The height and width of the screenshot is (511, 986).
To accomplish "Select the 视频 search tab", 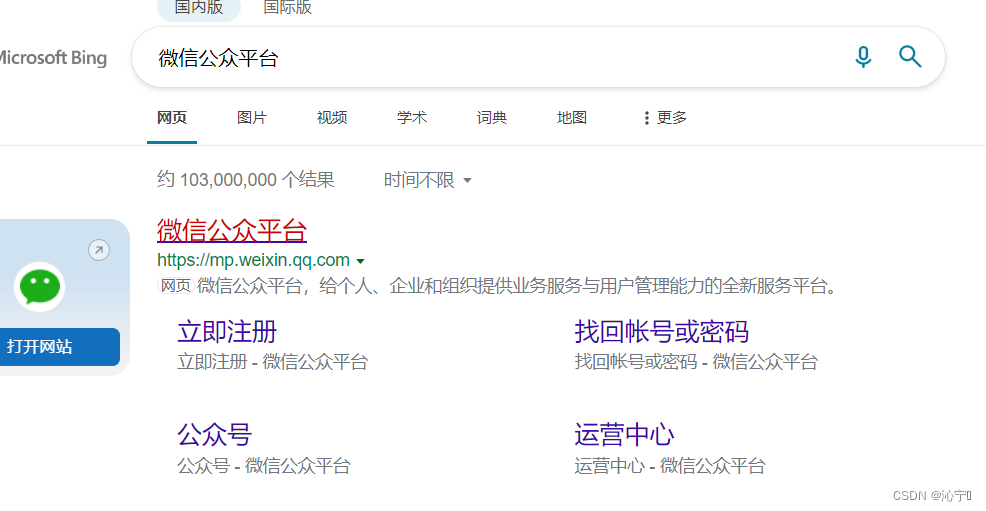I will coord(331,118).
